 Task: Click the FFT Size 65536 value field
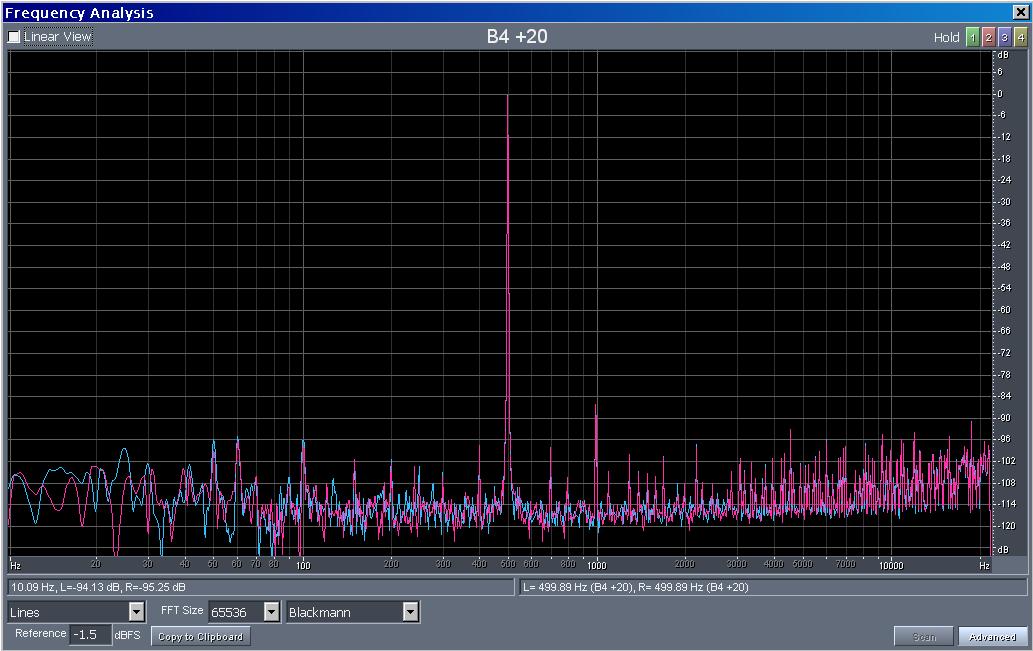click(236, 612)
